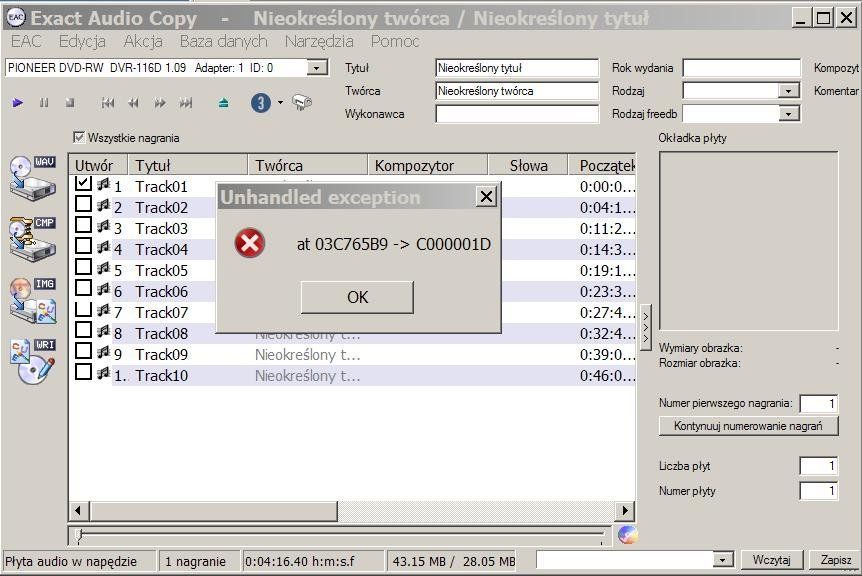
Task: Click the Twórca input field
Action: click(517, 91)
